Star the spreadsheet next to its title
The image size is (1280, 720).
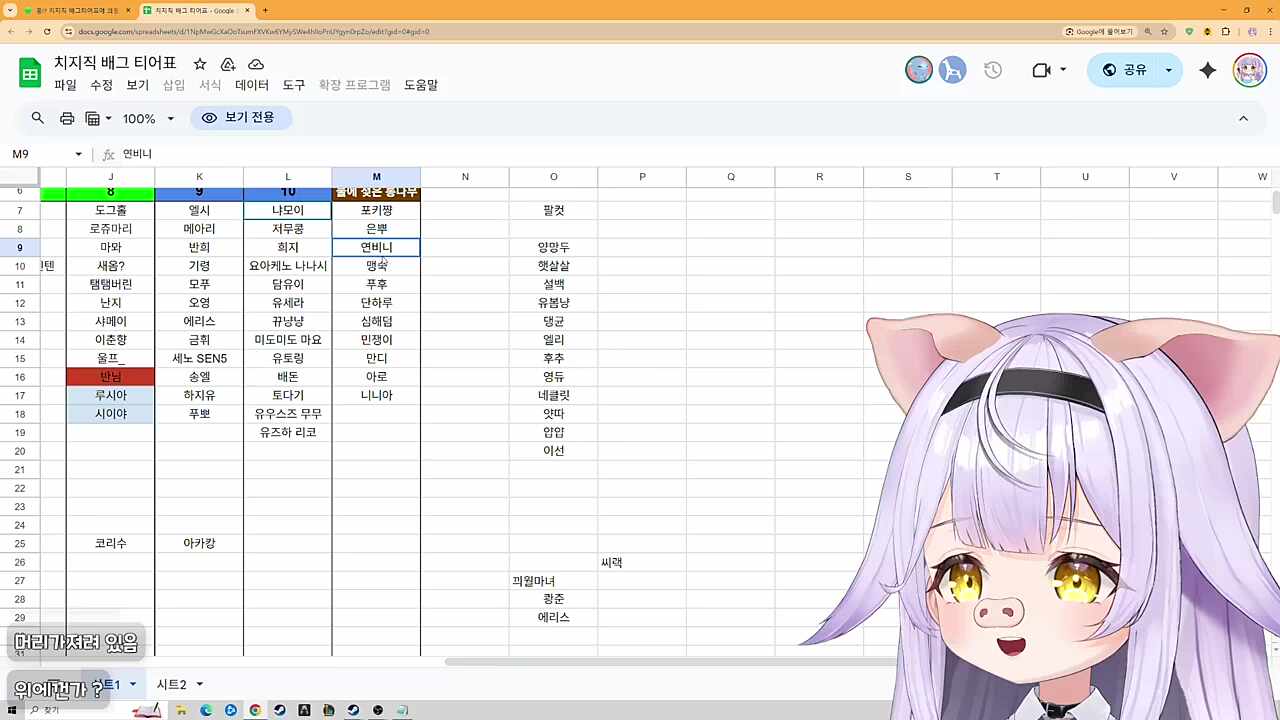(x=199, y=63)
